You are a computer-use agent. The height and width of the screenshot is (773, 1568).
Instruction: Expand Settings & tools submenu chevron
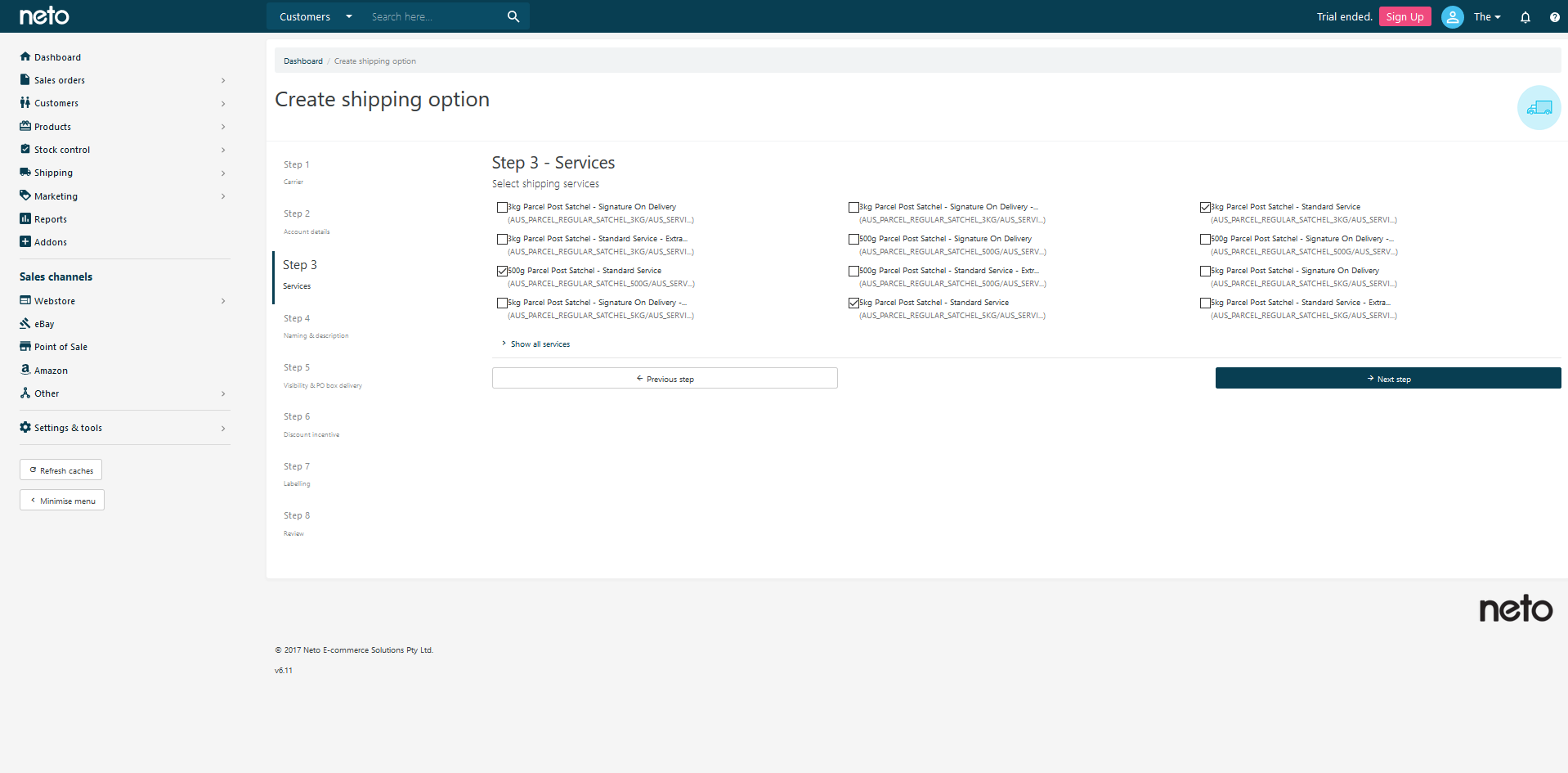(223, 428)
